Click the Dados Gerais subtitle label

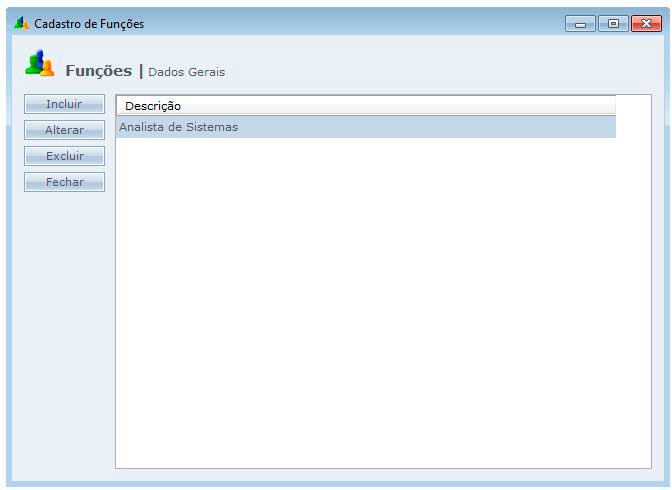(187, 72)
